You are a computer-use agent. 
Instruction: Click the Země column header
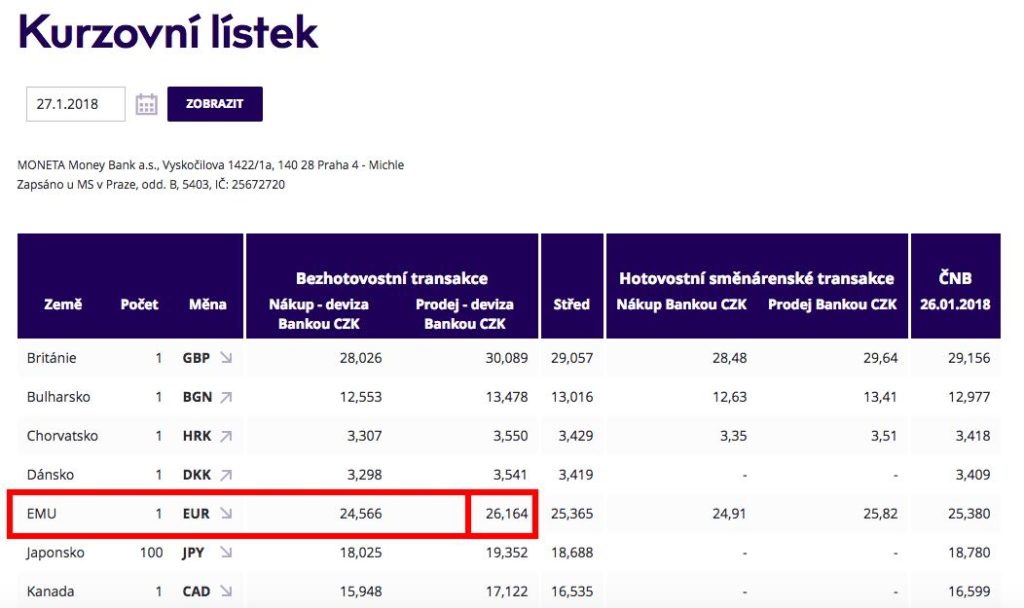click(63, 306)
